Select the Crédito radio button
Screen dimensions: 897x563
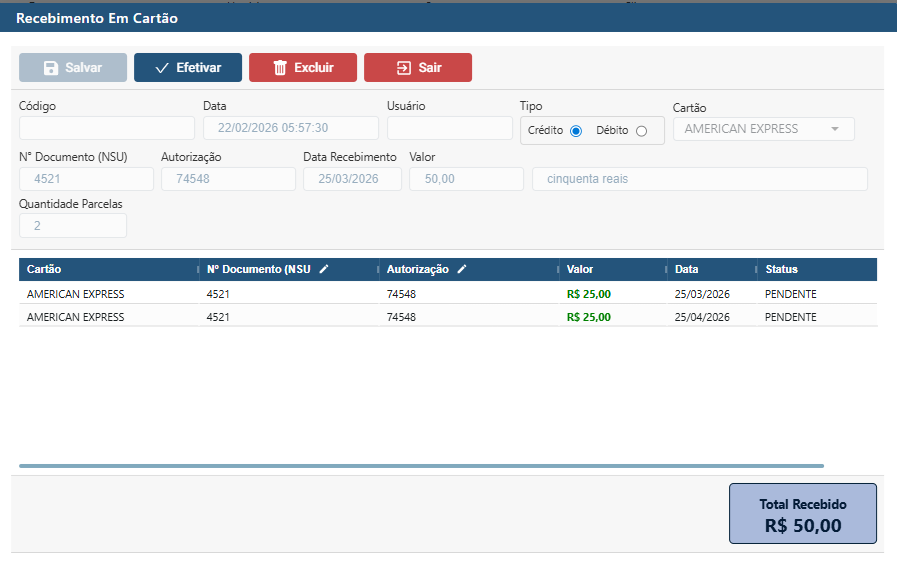(x=576, y=131)
